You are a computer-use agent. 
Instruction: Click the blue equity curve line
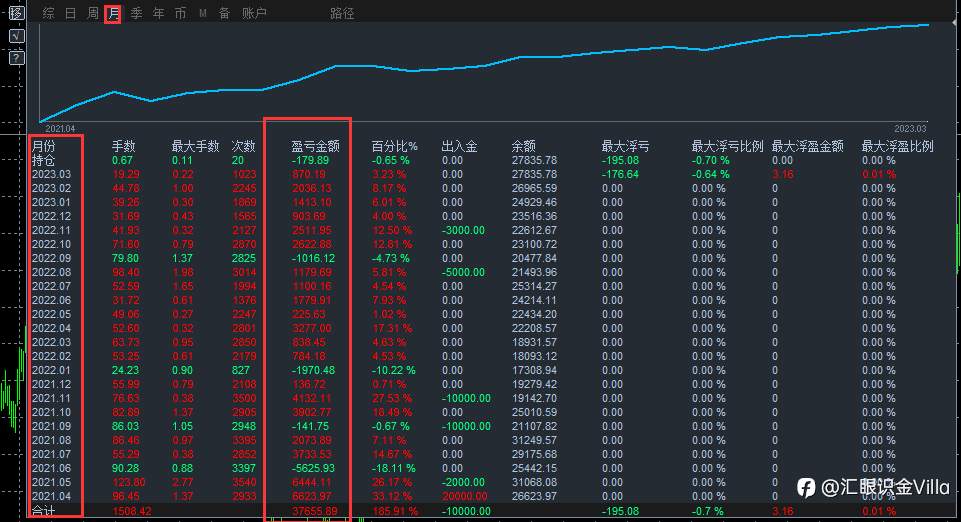[484, 66]
